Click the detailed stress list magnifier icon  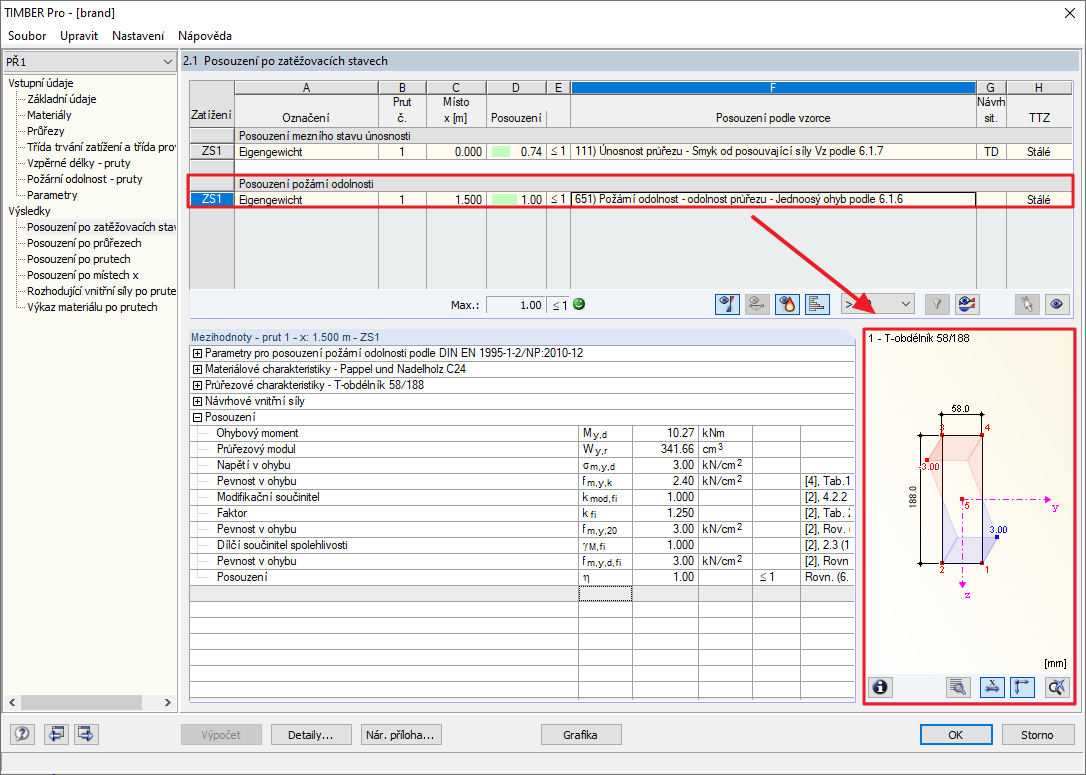click(958, 687)
